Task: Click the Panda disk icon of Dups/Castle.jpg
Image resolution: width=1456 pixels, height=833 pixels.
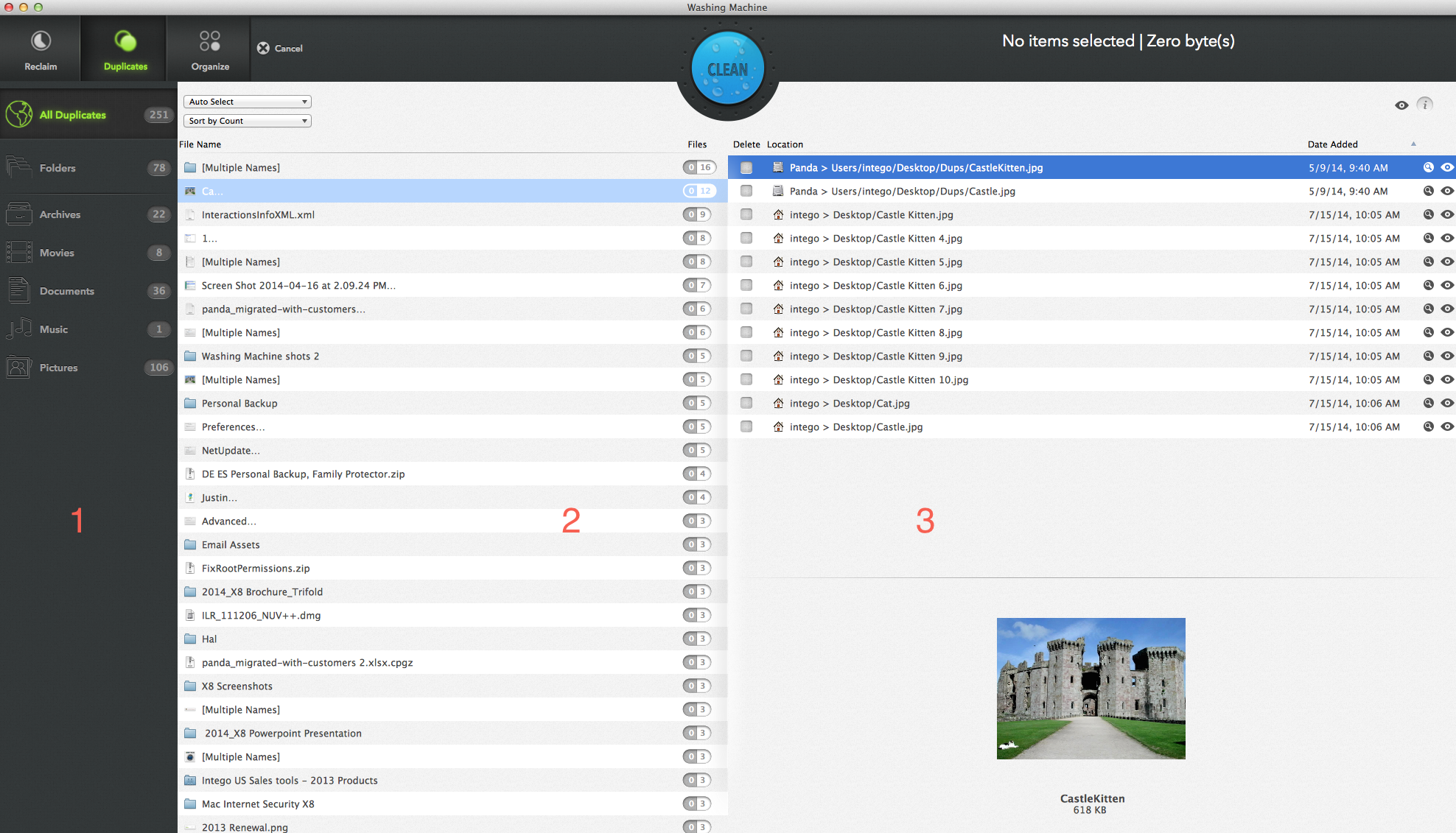Action: click(x=778, y=191)
